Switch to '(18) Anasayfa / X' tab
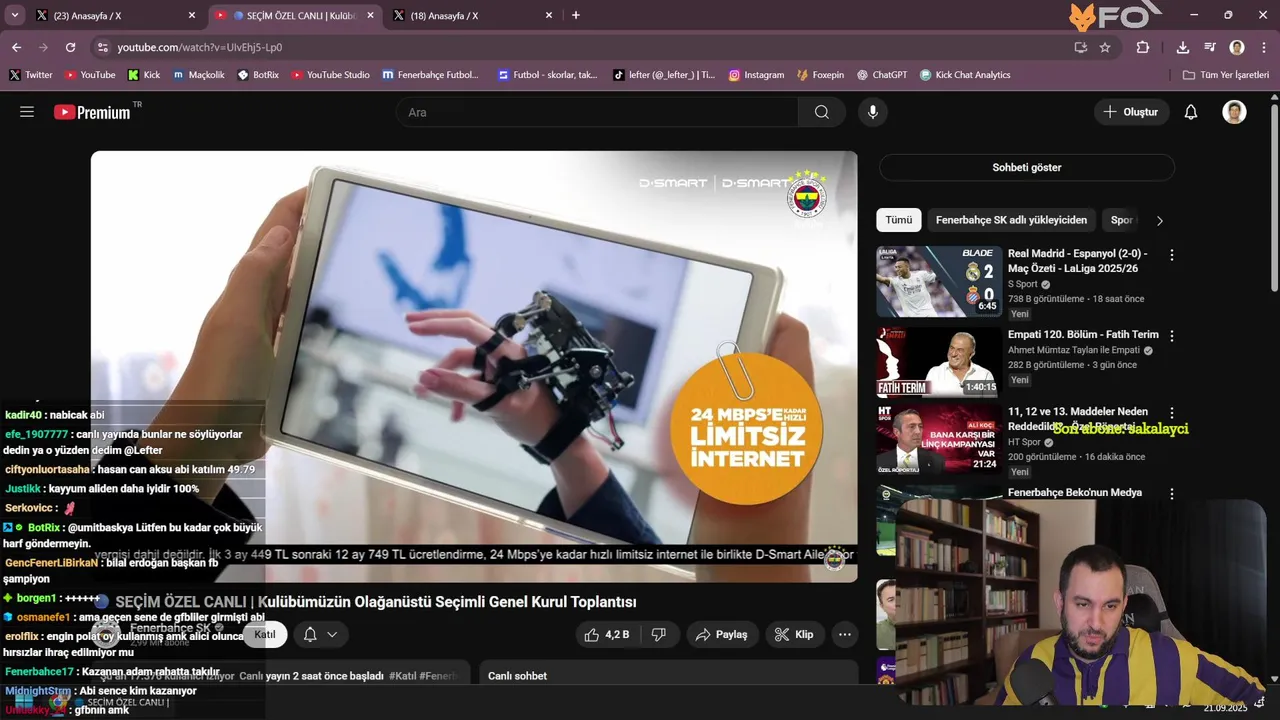Image resolution: width=1280 pixels, height=720 pixels. (x=474, y=16)
